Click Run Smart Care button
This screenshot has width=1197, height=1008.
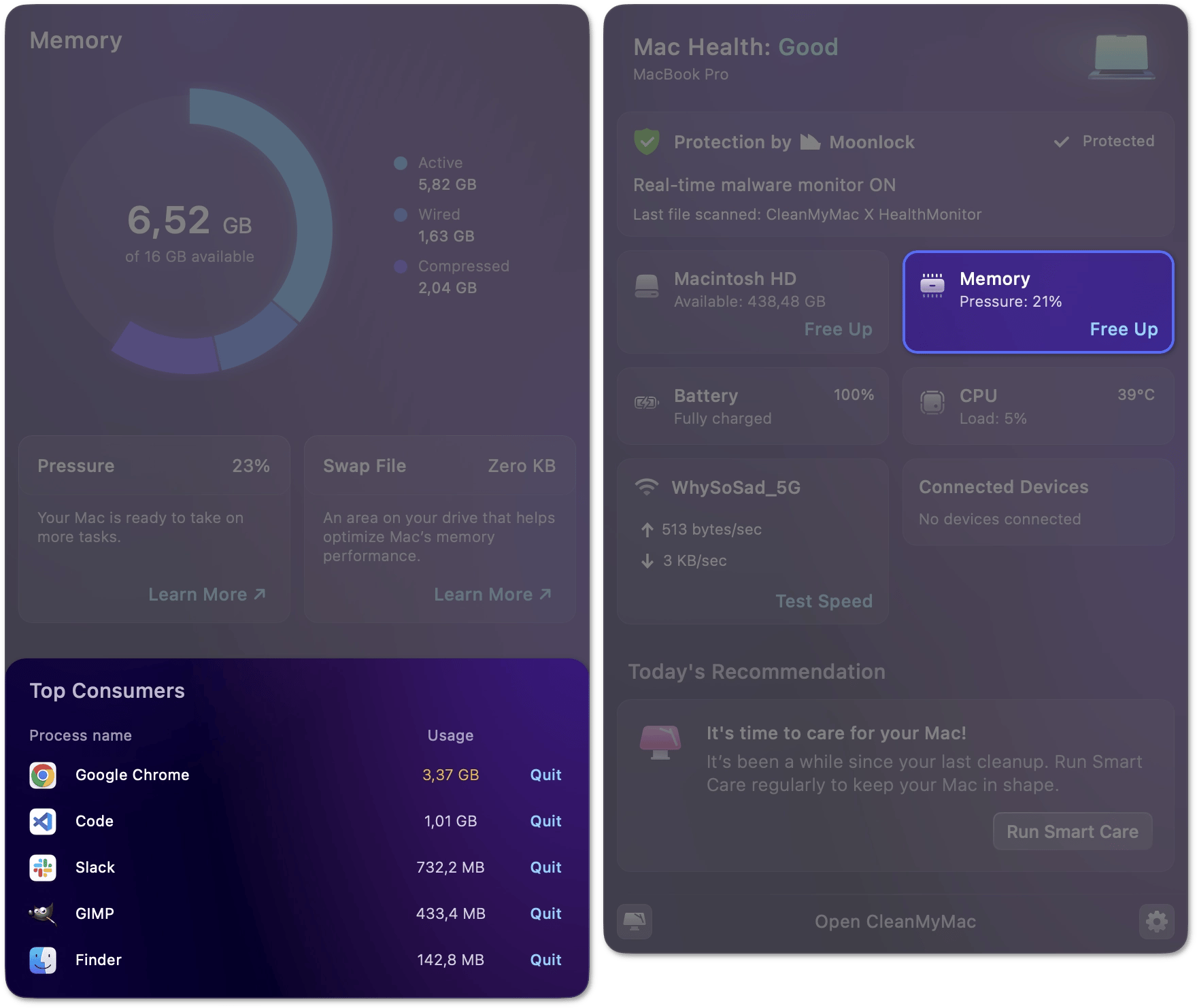click(x=1073, y=831)
